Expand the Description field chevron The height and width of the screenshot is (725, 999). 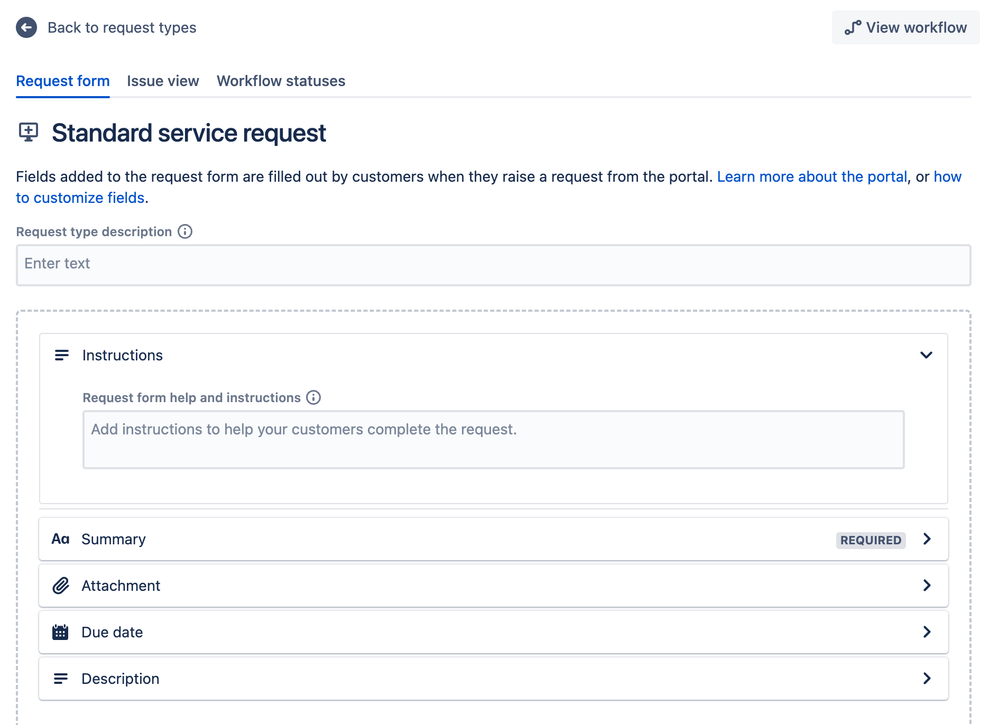pos(927,678)
